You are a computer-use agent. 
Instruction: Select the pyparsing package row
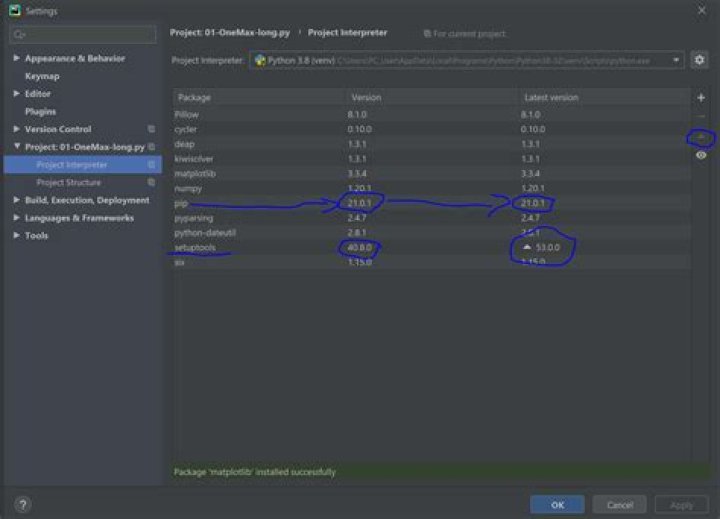pyautogui.click(x=432, y=218)
